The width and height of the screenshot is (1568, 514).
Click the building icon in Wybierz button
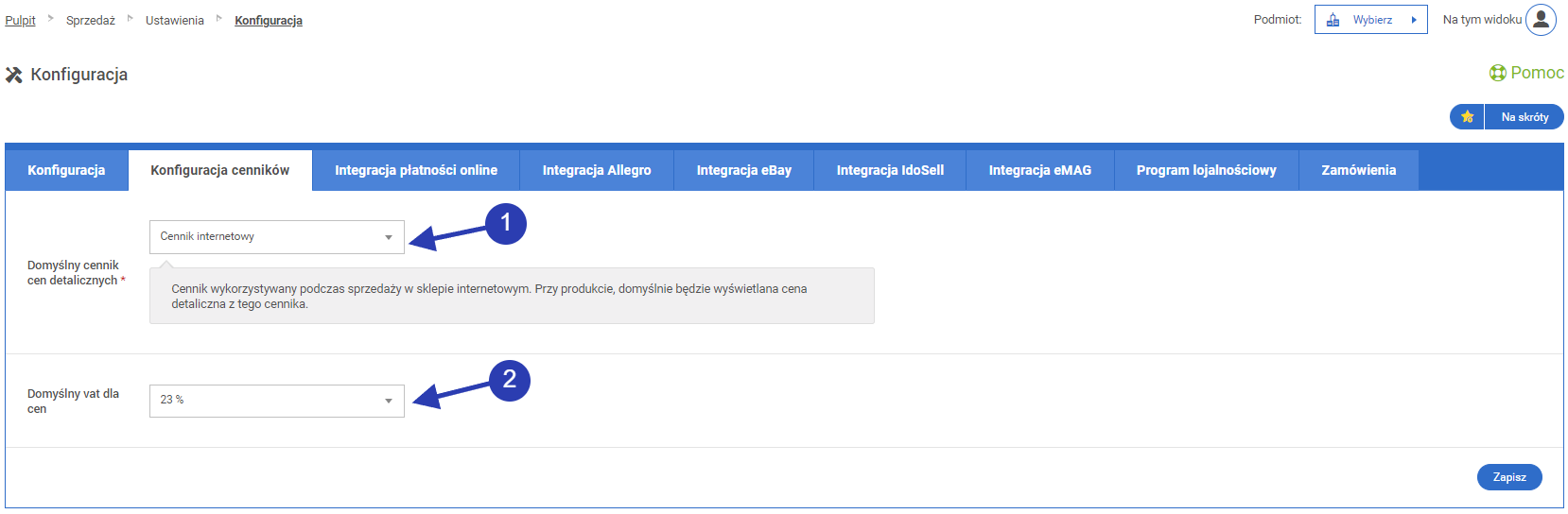click(1333, 20)
